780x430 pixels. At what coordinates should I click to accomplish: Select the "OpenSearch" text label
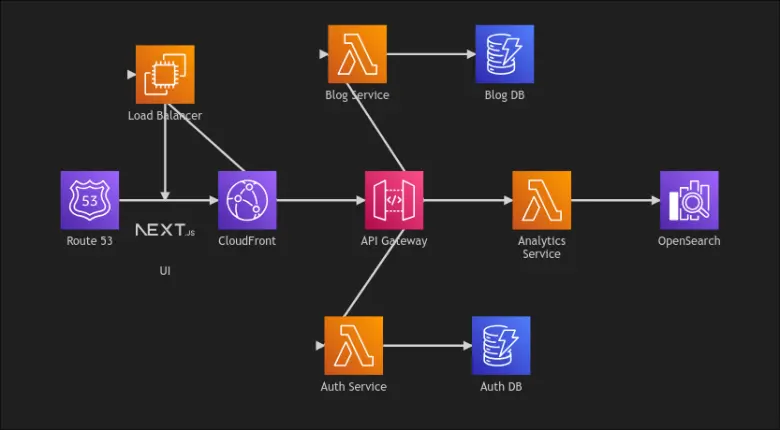689,241
